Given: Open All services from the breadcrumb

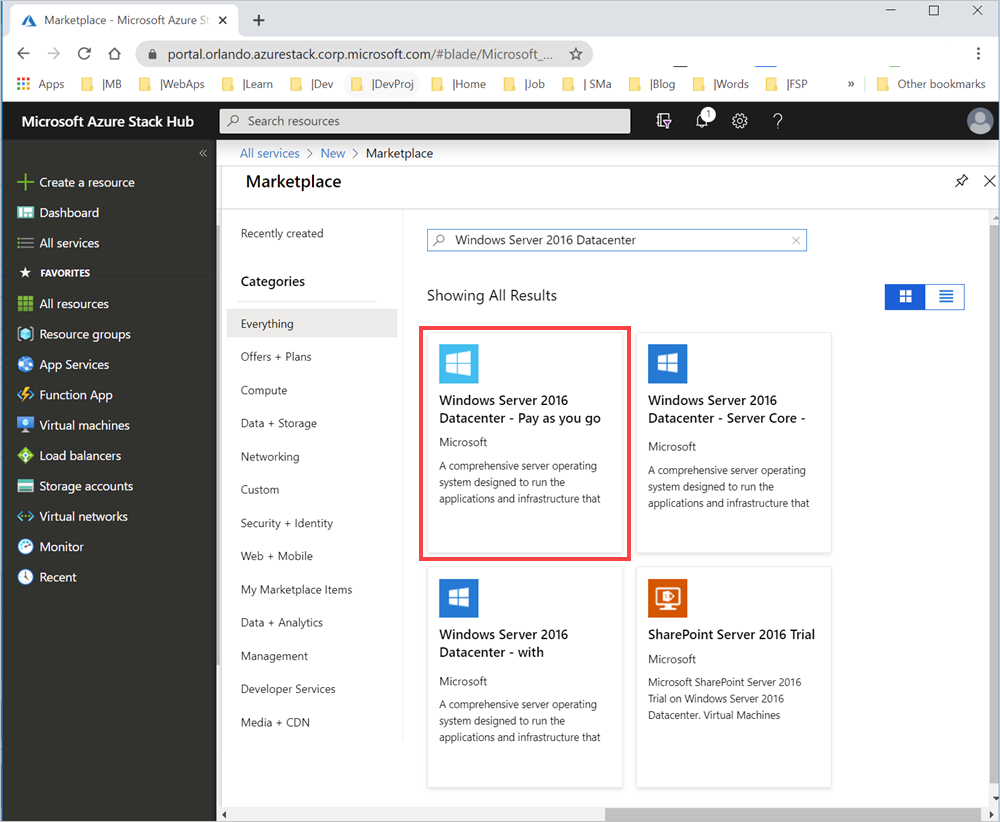Looking at the screenshot, I should (x=269, y=153).
